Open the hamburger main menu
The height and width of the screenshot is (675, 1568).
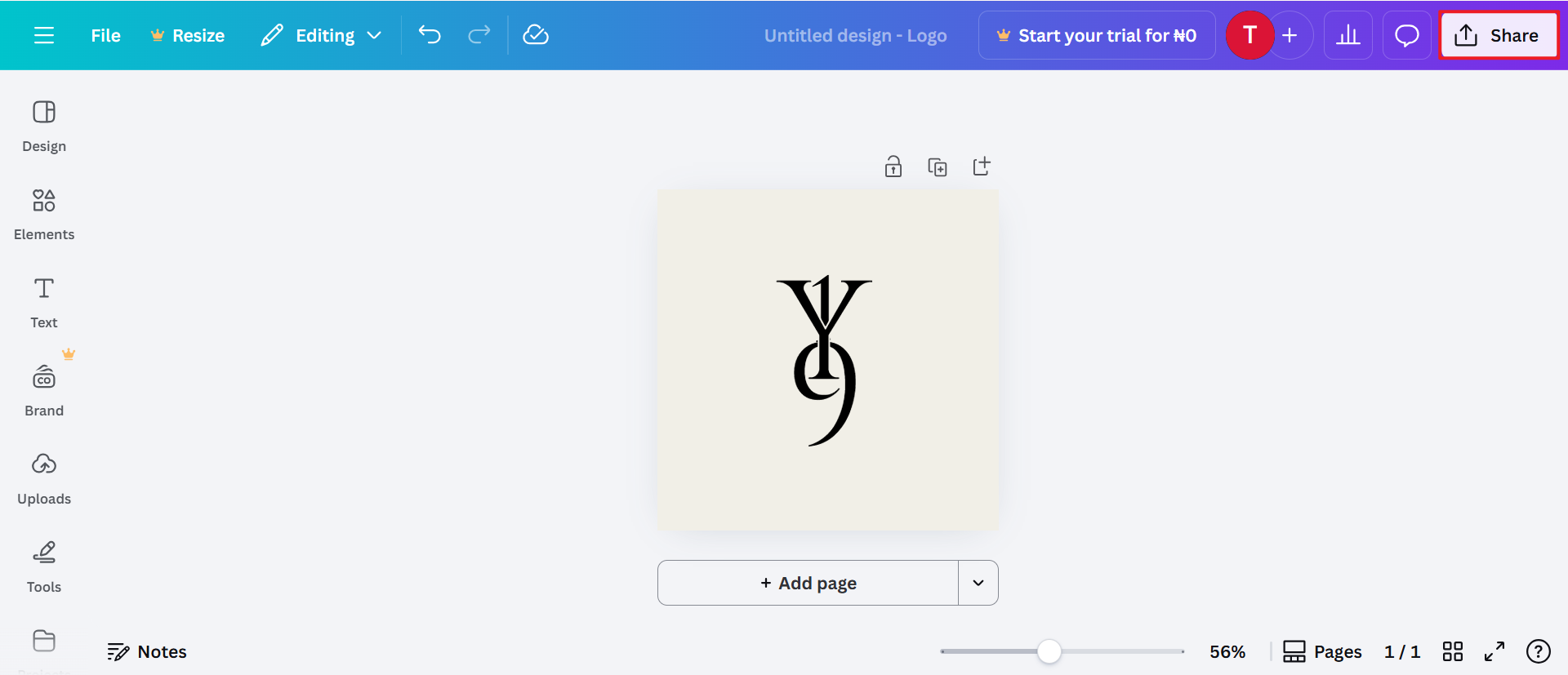coord(44,35)
